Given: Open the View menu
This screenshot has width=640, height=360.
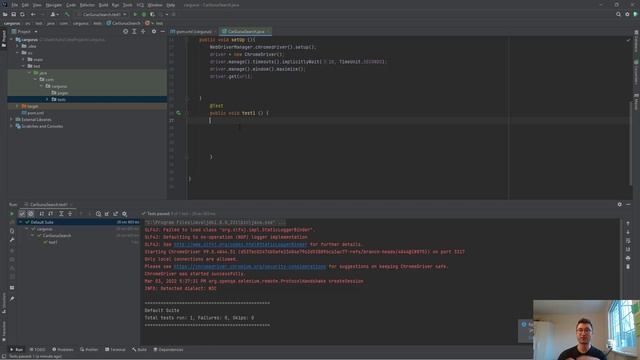Looking at the screenshot, I should click(x=37, y=5).
